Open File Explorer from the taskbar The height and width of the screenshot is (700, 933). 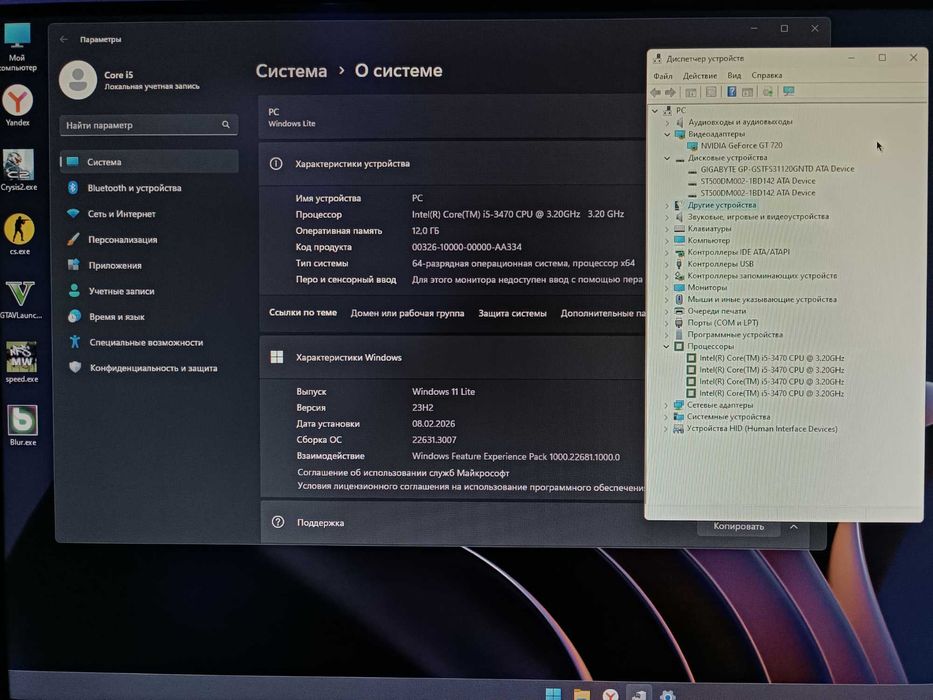(x=581, y=694)
